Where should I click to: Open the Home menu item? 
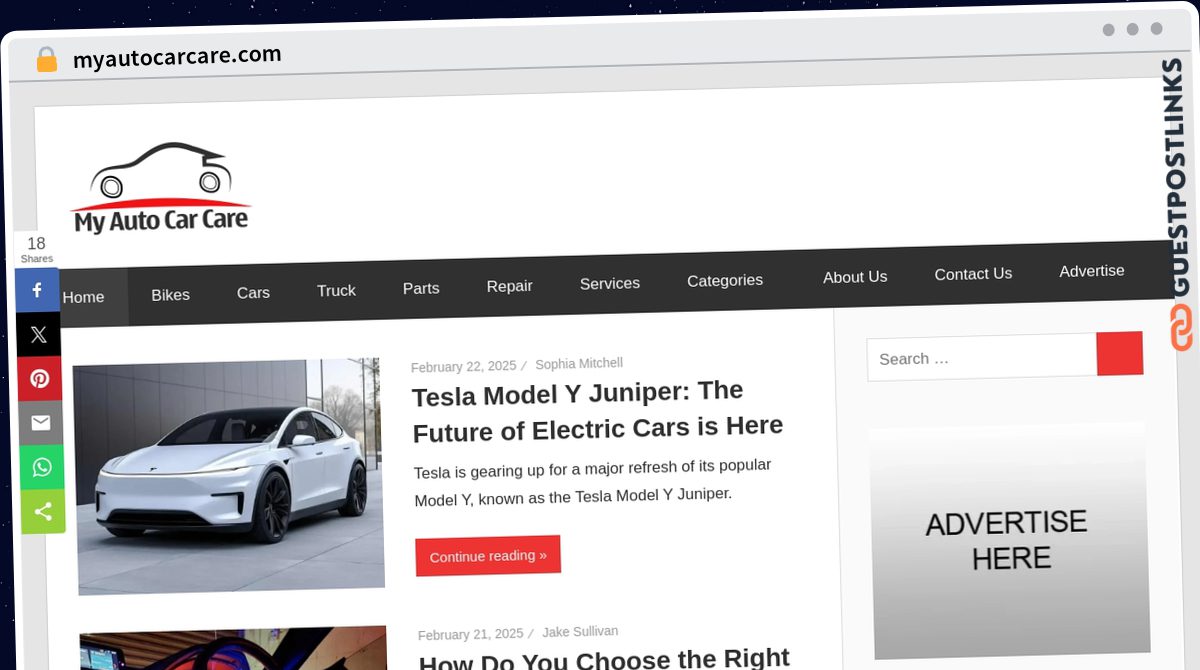pos(83,297)
